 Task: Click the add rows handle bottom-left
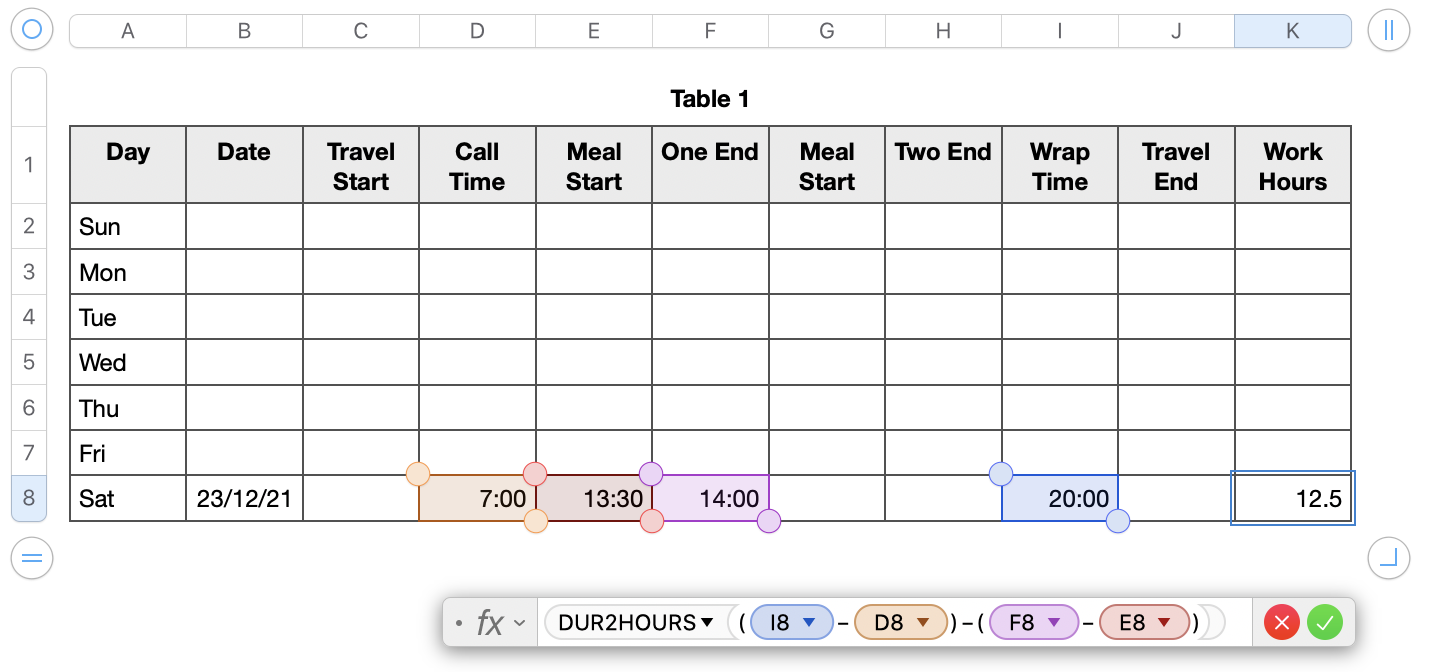(x=31, y=557)
